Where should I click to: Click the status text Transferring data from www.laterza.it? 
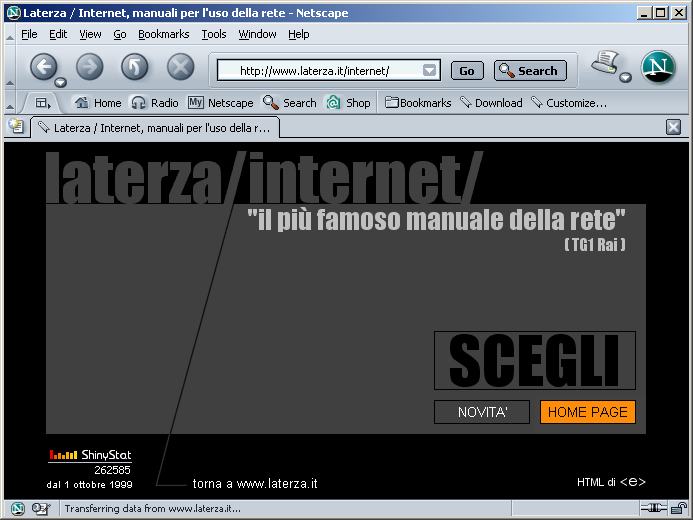click(x=152, y=509)
